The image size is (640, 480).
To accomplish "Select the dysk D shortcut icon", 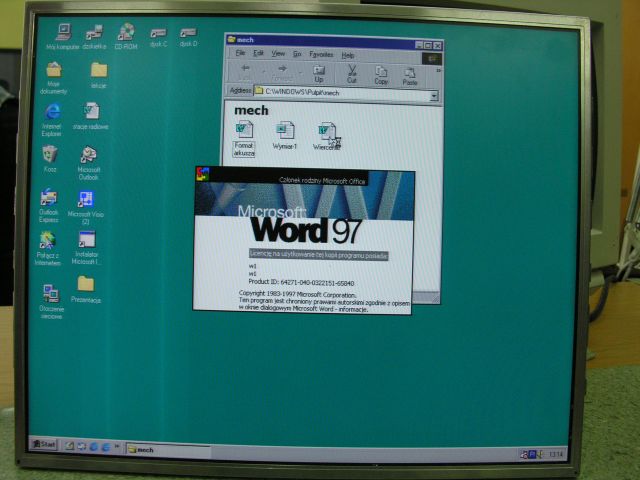I will tap(188, 37).
